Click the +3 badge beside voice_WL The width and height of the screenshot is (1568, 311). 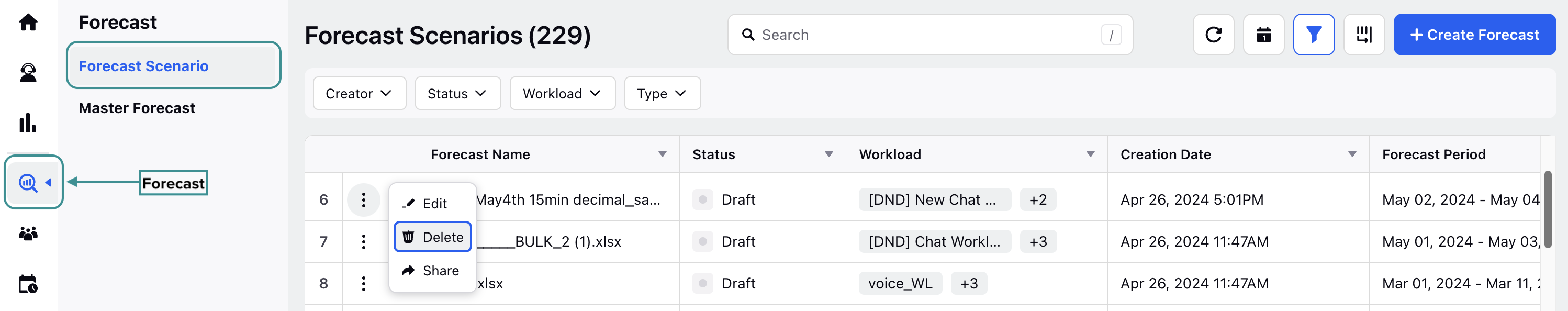(x=969, y=284)
